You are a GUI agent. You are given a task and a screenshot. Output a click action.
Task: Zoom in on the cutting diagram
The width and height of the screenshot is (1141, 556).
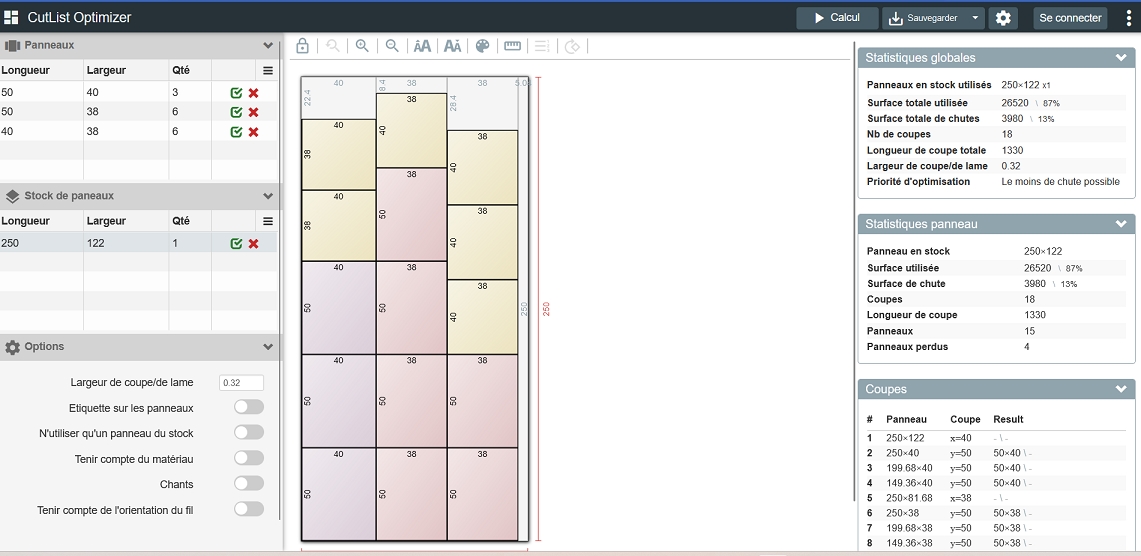tap(362, 46)
